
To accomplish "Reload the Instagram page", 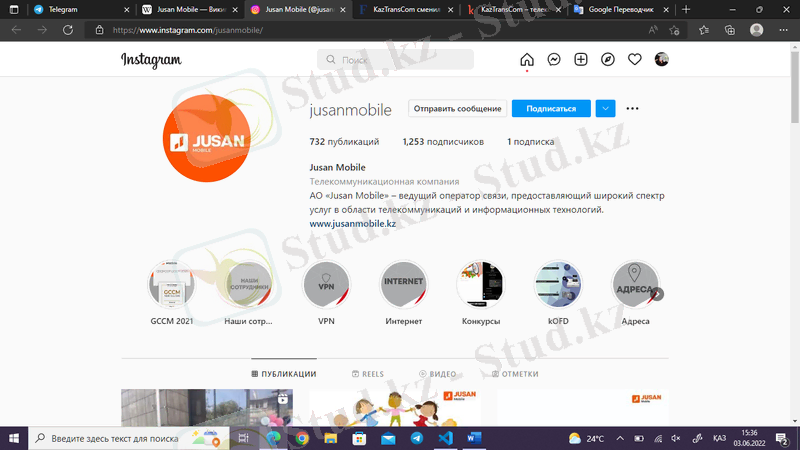I will [68, 30].
